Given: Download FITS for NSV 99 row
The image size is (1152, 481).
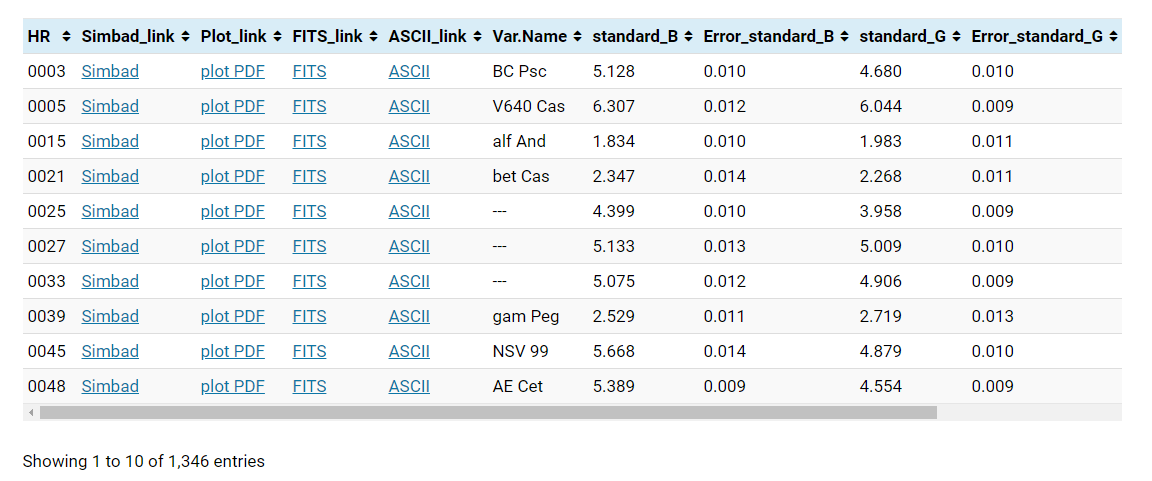Looking at the screenshot, I should pos(309,352).
